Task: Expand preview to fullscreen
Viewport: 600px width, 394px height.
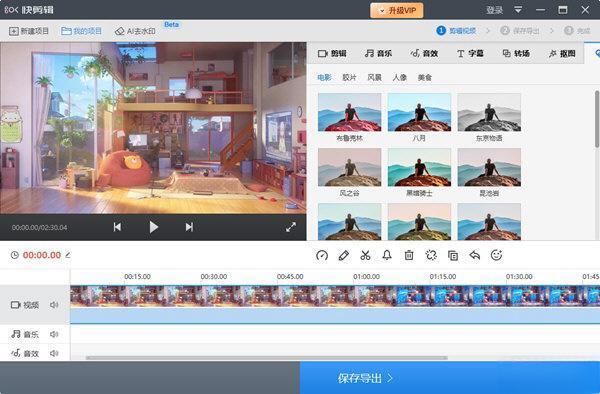Action: pyautogui.click(x=291, y=227)
